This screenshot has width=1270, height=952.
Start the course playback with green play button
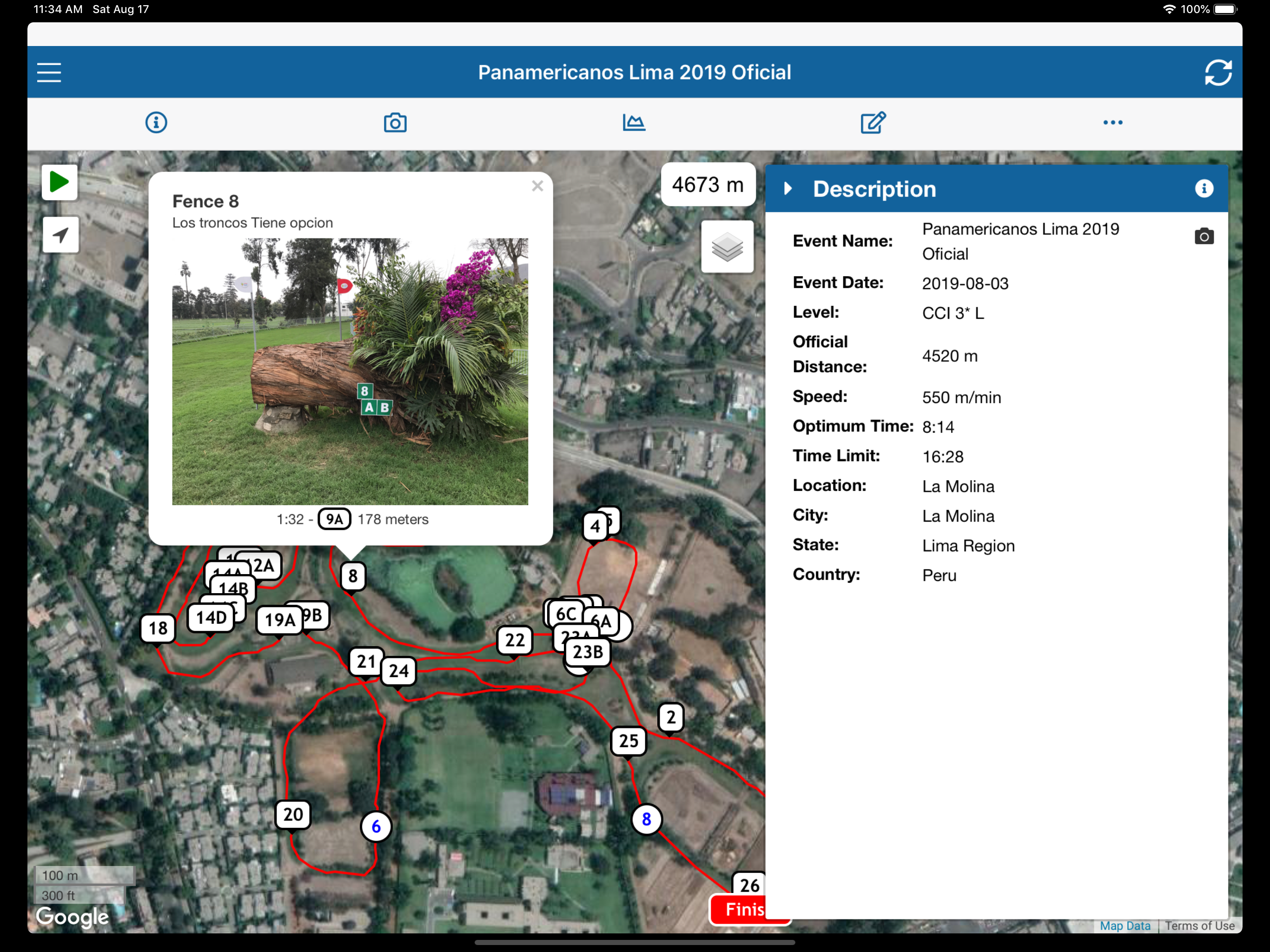point(60,183)
